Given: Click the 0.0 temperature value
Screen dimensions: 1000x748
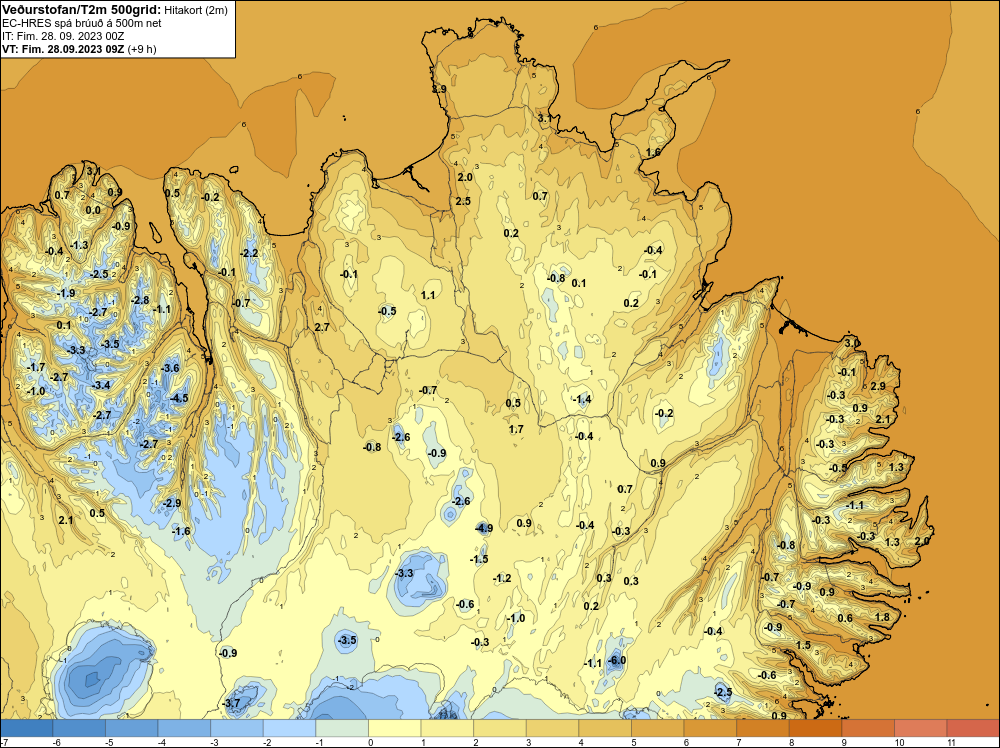Looking at the screenshot, I should [93, 210].
